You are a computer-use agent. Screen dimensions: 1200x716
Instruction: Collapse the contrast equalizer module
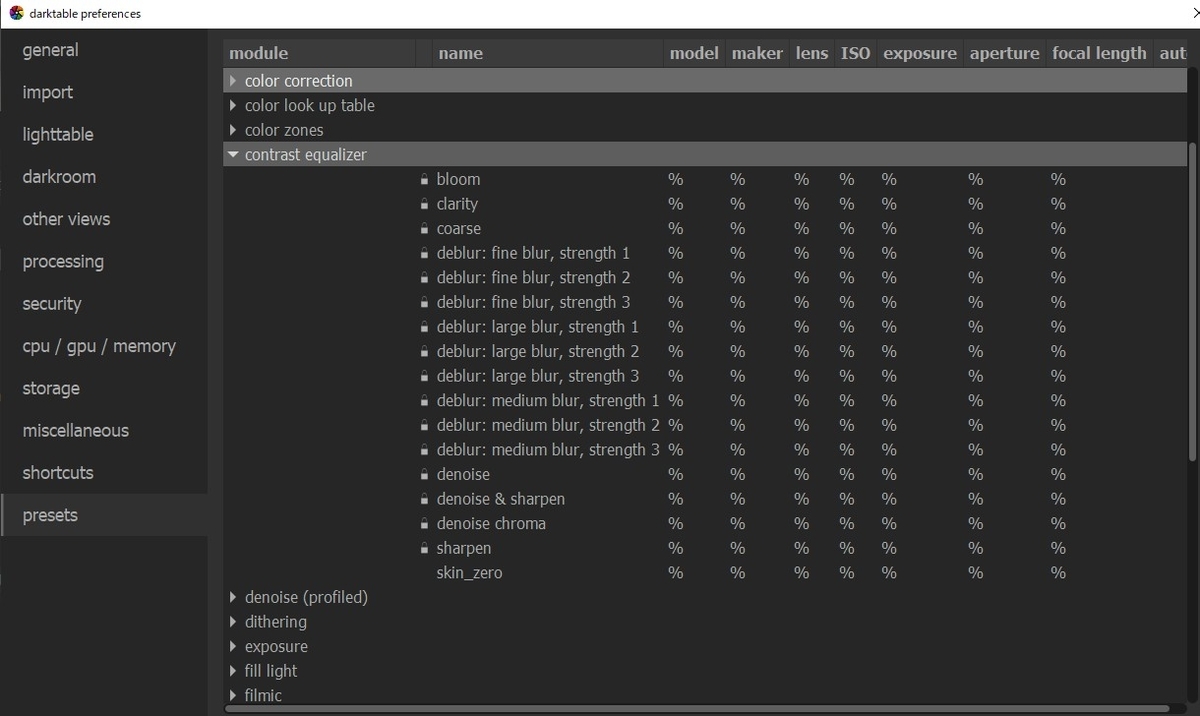234,155
